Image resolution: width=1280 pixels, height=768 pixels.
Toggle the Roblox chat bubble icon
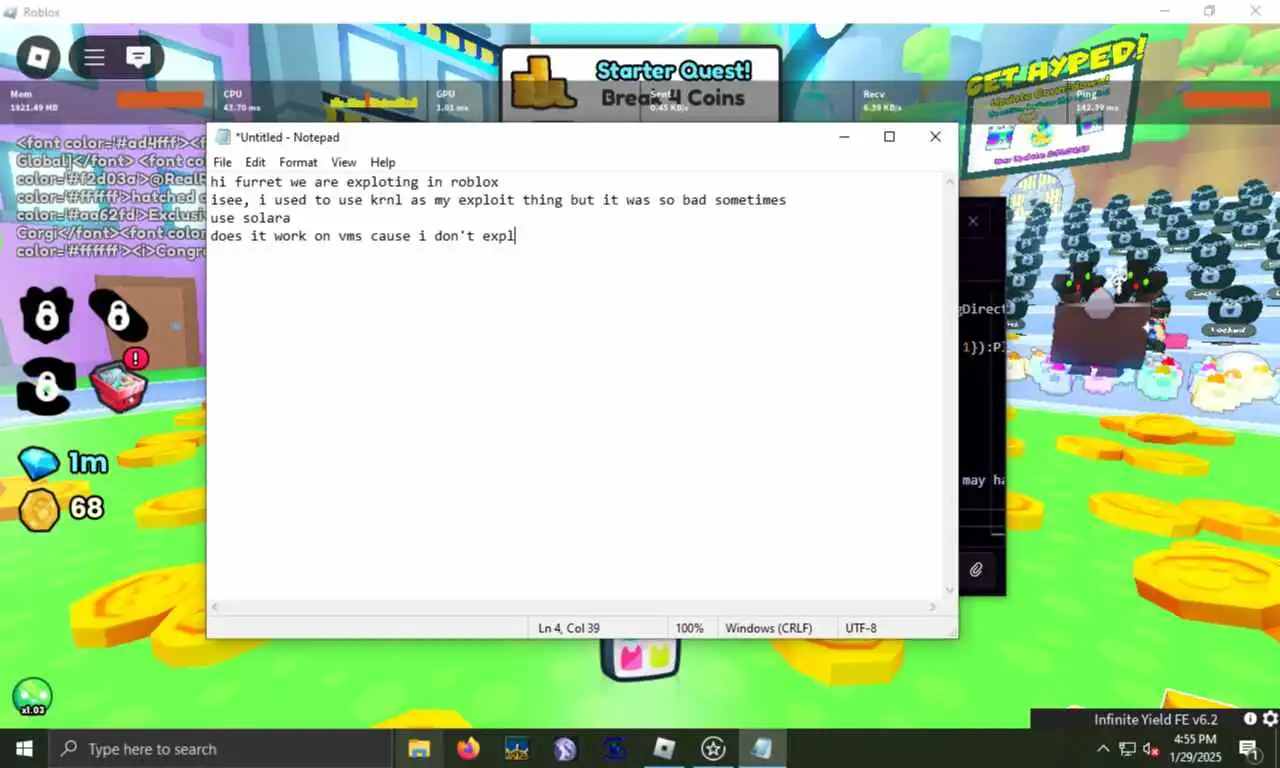[x=138, y=57]
